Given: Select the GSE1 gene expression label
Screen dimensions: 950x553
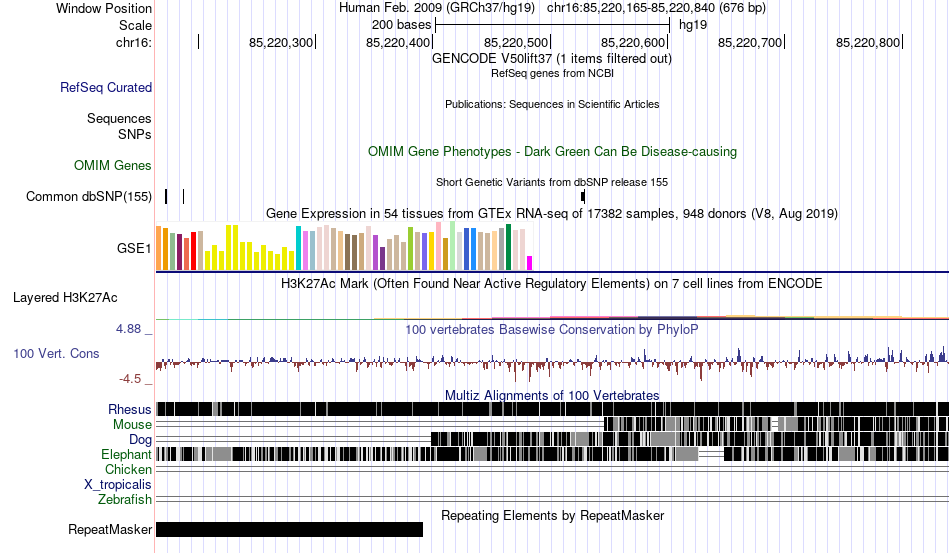Looking at the screenshot, I should click(x=135, y=248).
